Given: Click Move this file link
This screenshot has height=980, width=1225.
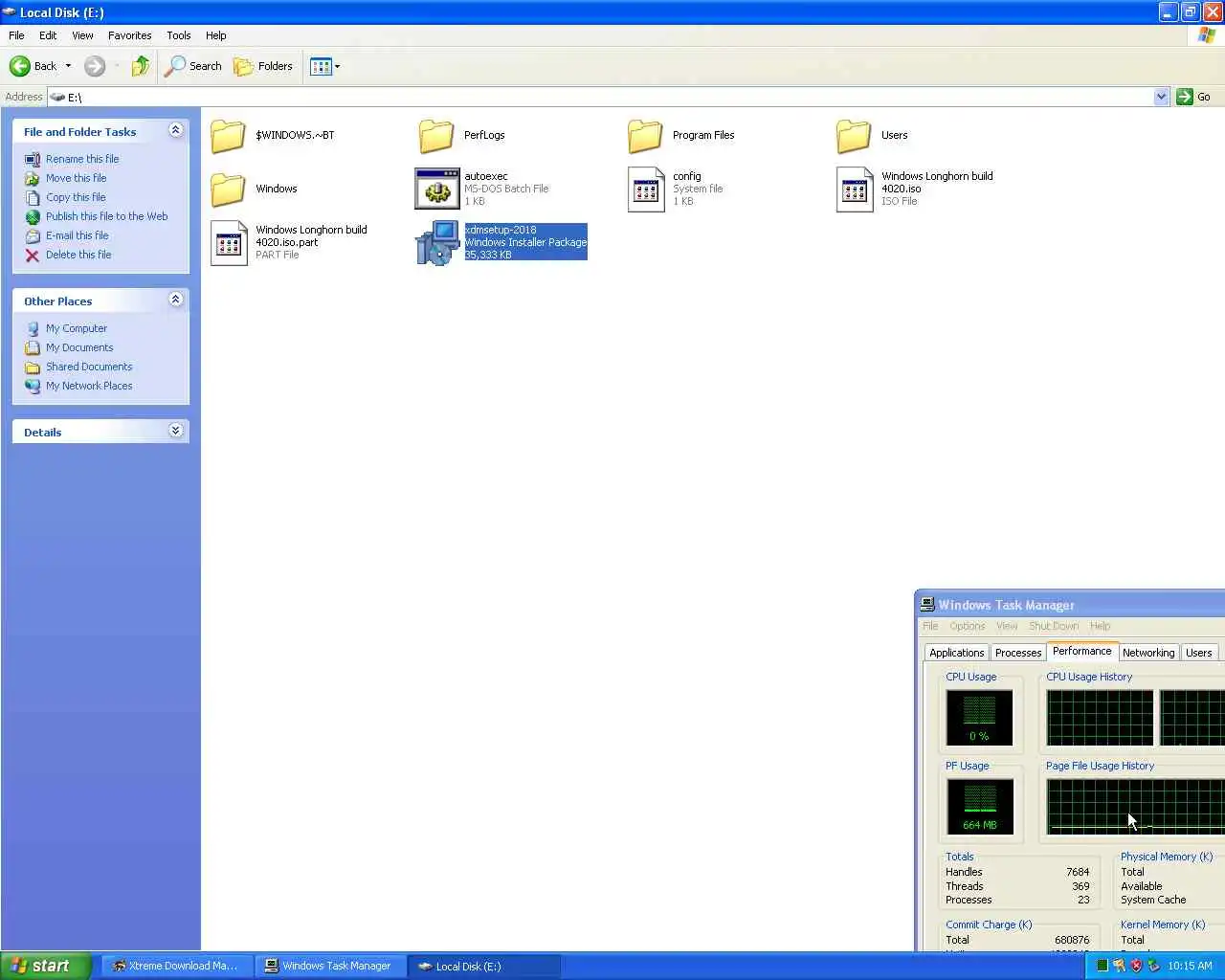Looking at the screenshot, I should (76, 178).
